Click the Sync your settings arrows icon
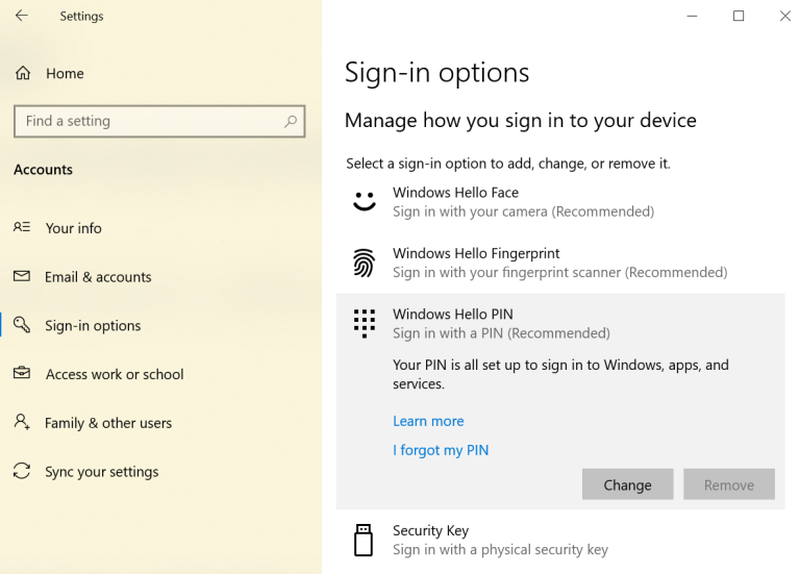 pos(22,470)
